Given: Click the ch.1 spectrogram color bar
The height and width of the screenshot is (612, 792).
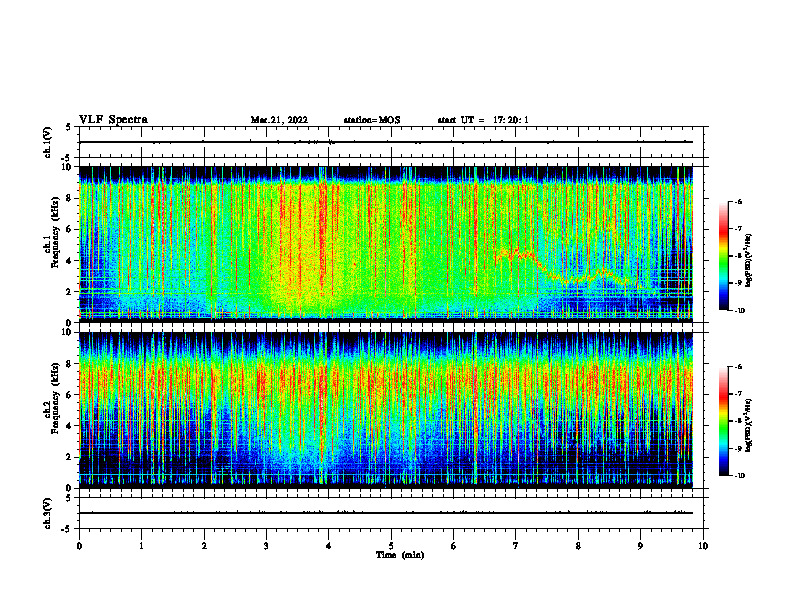Looking at the screenshot, I should coord(723,256).
